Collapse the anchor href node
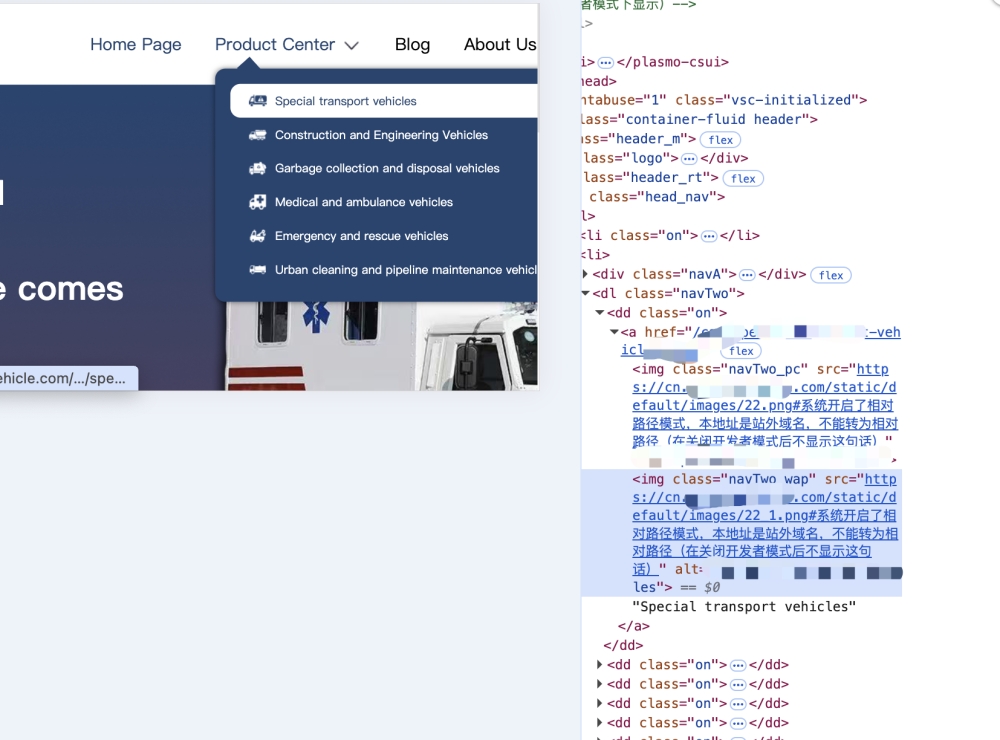Image resolution: width=1000 pixels, height=740 pixels. [x=614, y=332]
